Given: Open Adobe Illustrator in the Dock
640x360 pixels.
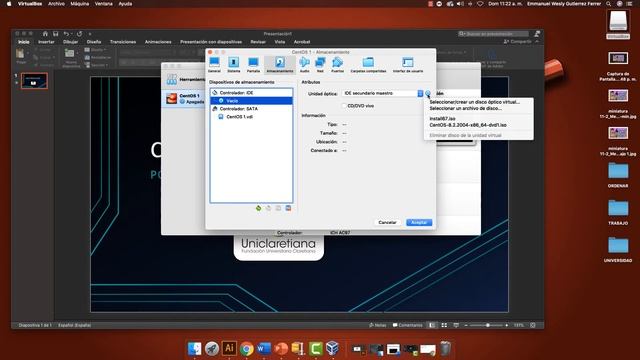Looking at the screenshot, I should point(229,349).
